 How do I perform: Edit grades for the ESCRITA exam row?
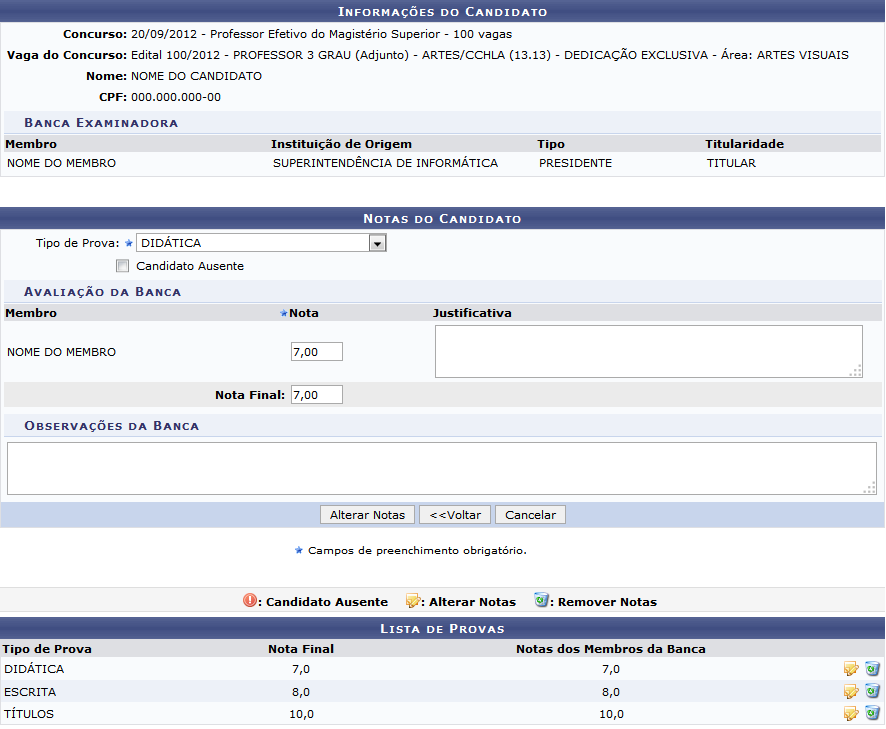pos(851,691)
